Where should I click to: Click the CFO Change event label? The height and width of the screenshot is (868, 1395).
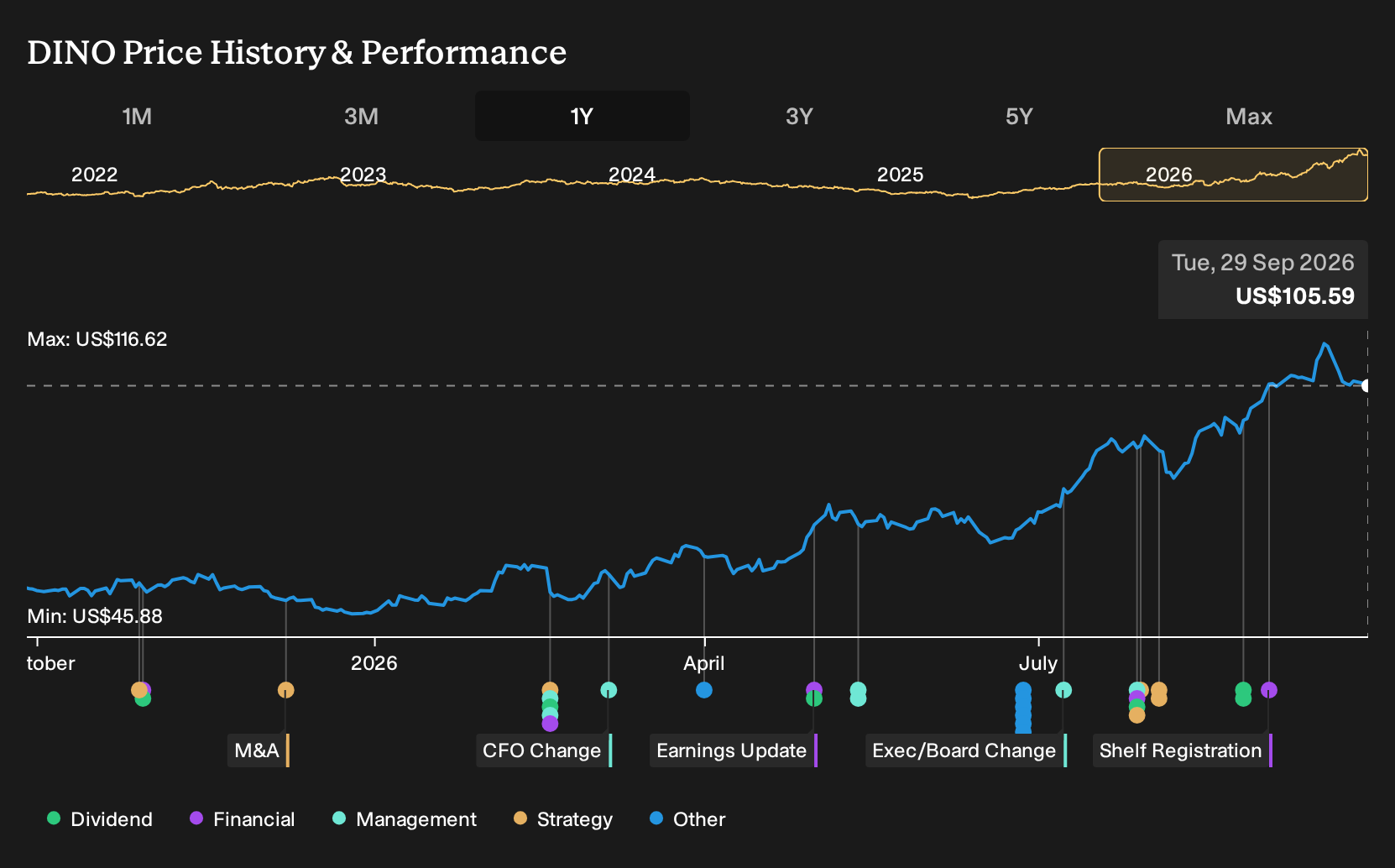(x=544, y=750)
